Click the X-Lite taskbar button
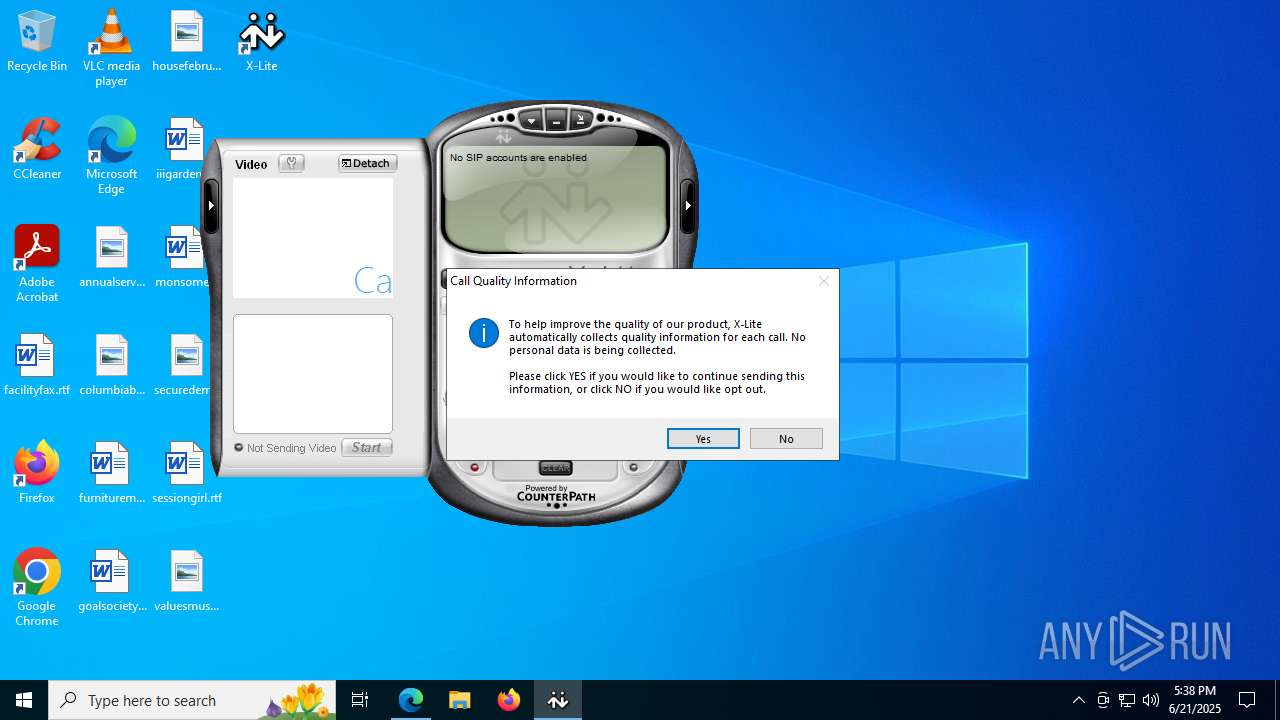 pos(557,700)
